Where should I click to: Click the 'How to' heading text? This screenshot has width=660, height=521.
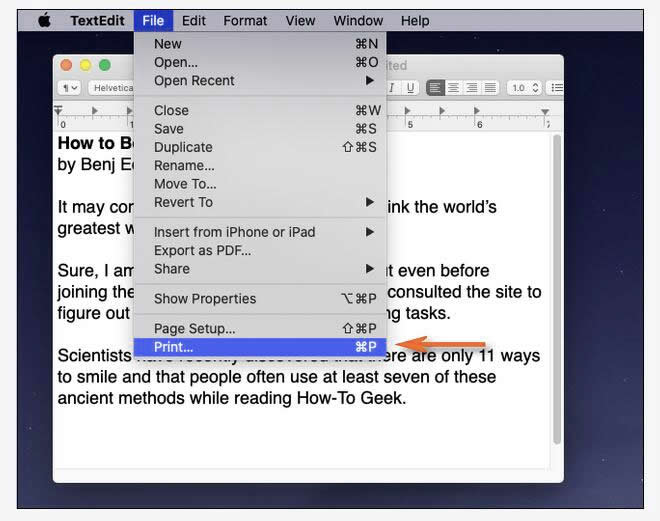(x=86, y=143)
